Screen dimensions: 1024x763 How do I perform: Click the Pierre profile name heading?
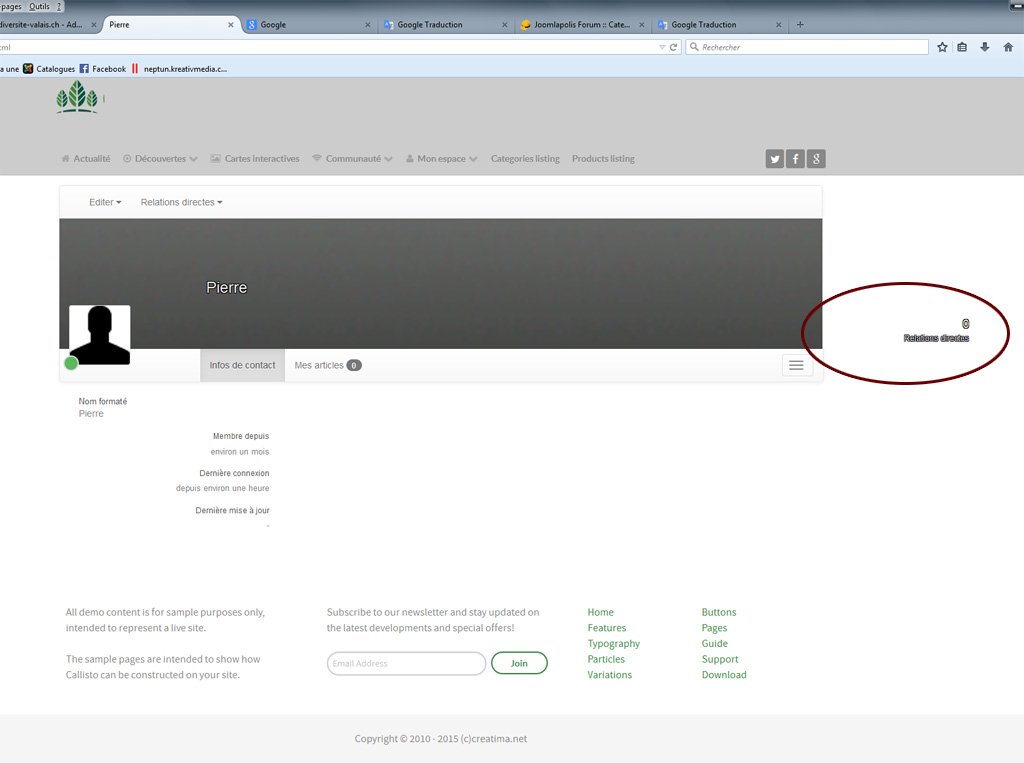point(227,287)
